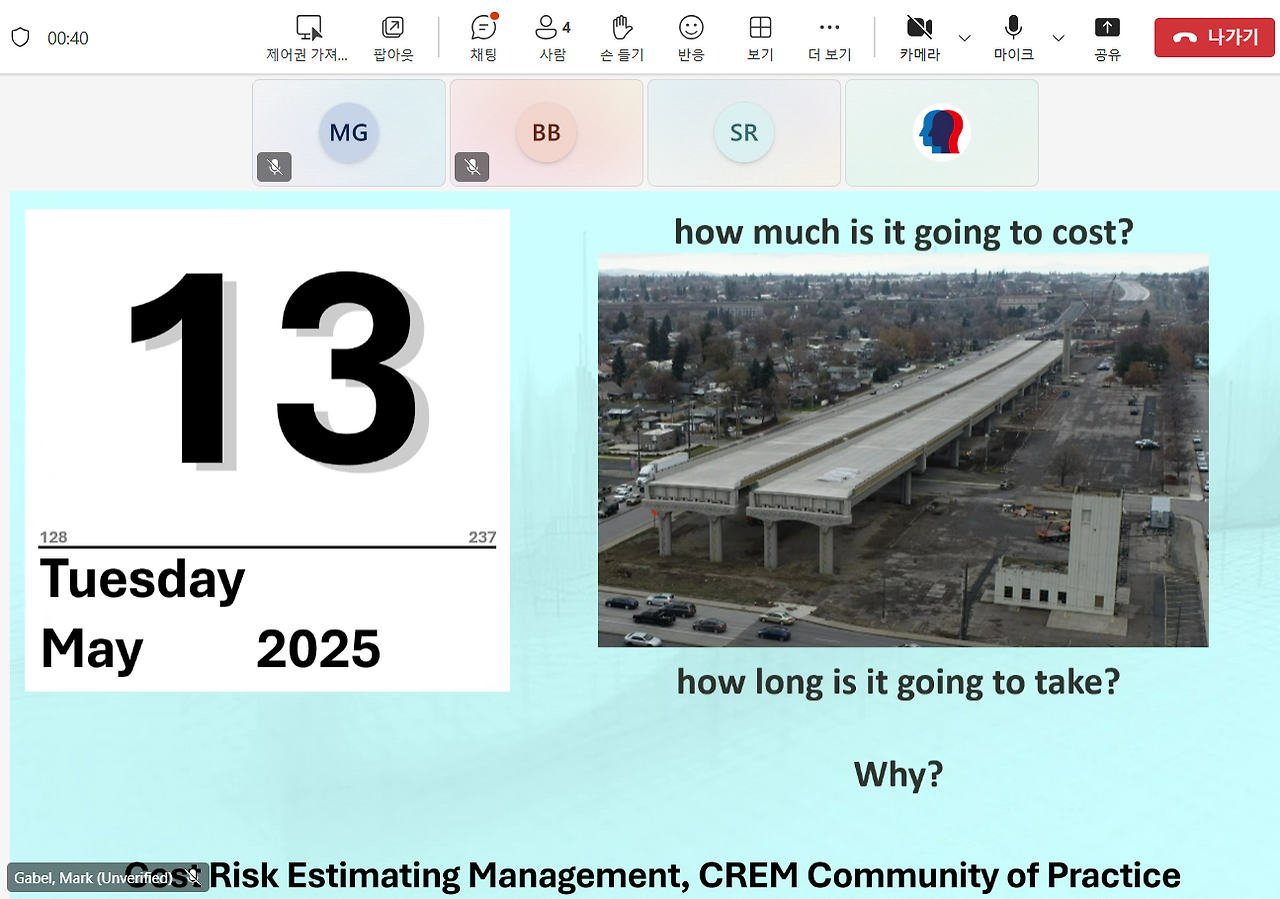
Task: Show the 사람 participants list
Action: [552, 38]
